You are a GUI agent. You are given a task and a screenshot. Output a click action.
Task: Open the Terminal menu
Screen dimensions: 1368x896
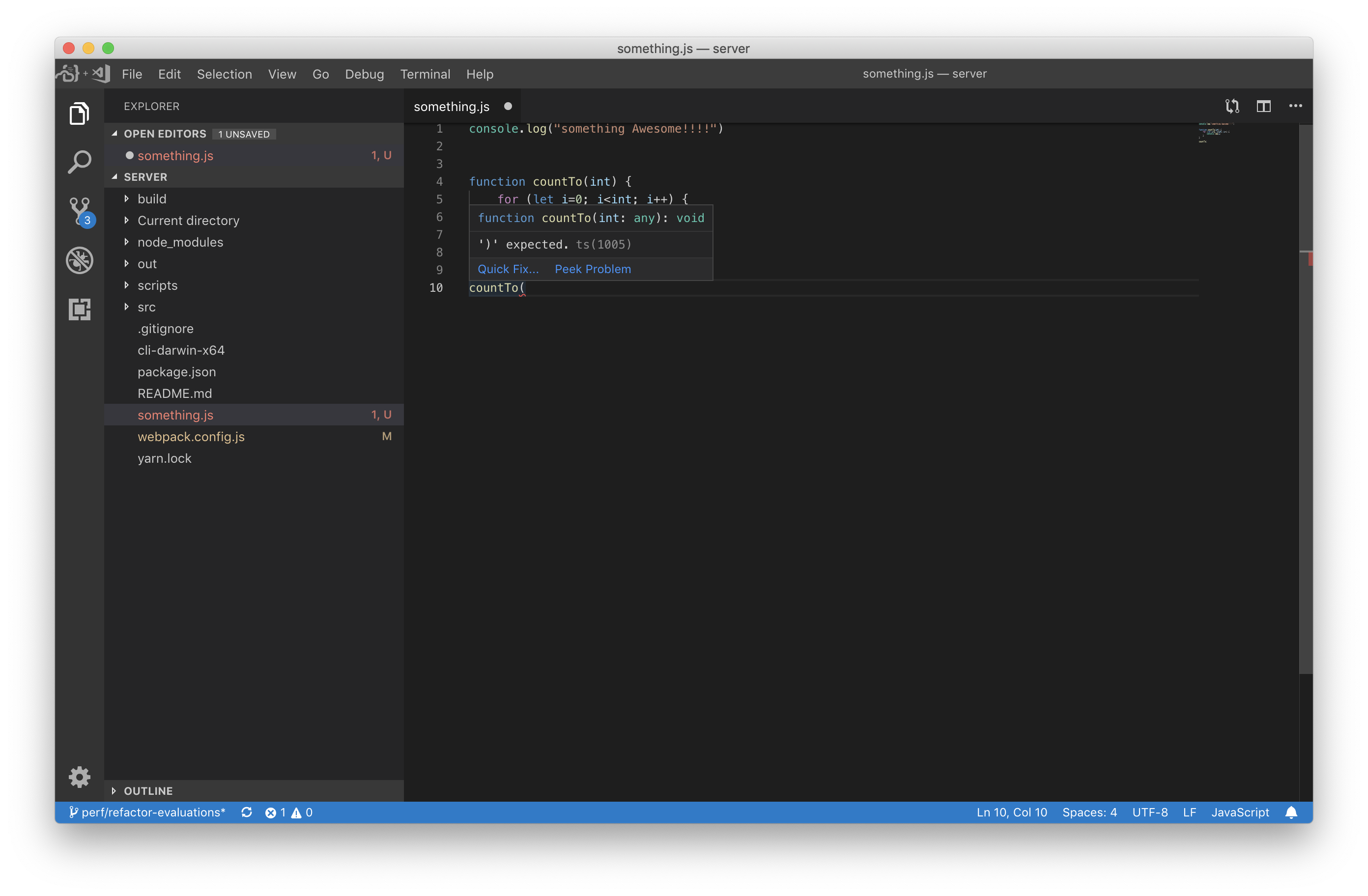tap(425, 74)
